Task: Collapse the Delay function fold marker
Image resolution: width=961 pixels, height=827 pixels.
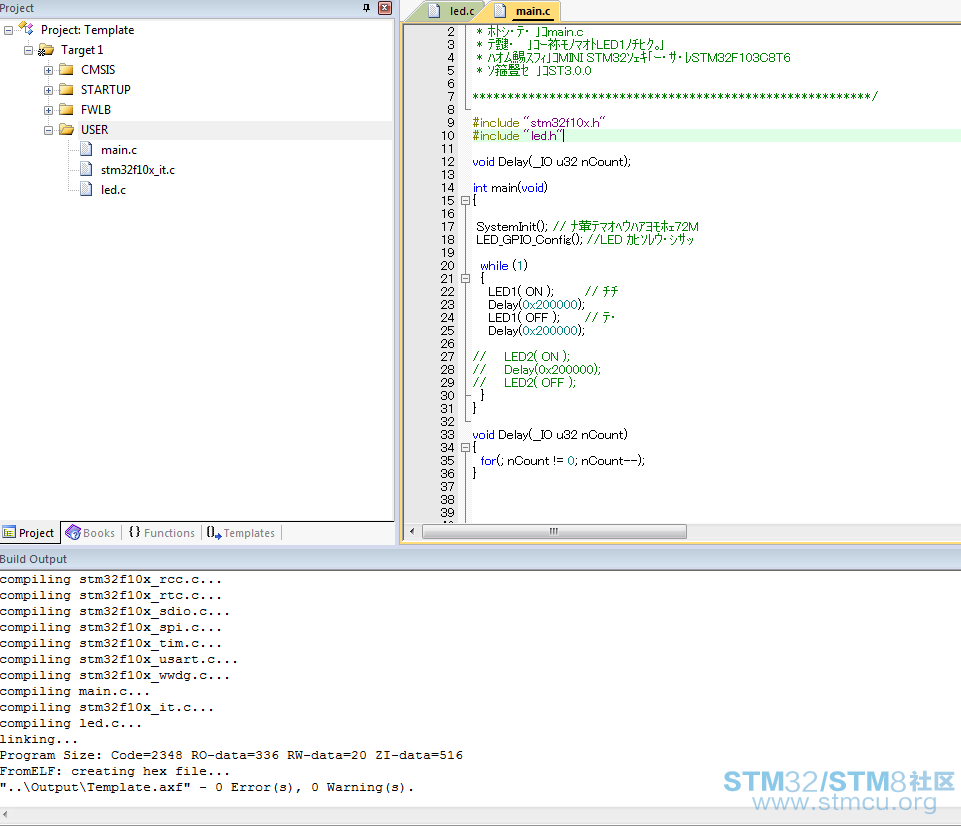Action: 465,448
